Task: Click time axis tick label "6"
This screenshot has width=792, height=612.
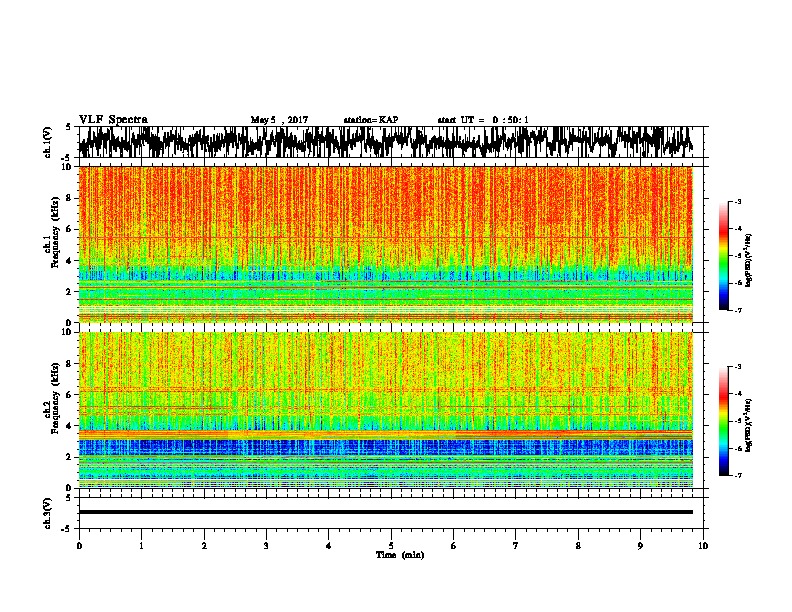Action: [454, 546]
